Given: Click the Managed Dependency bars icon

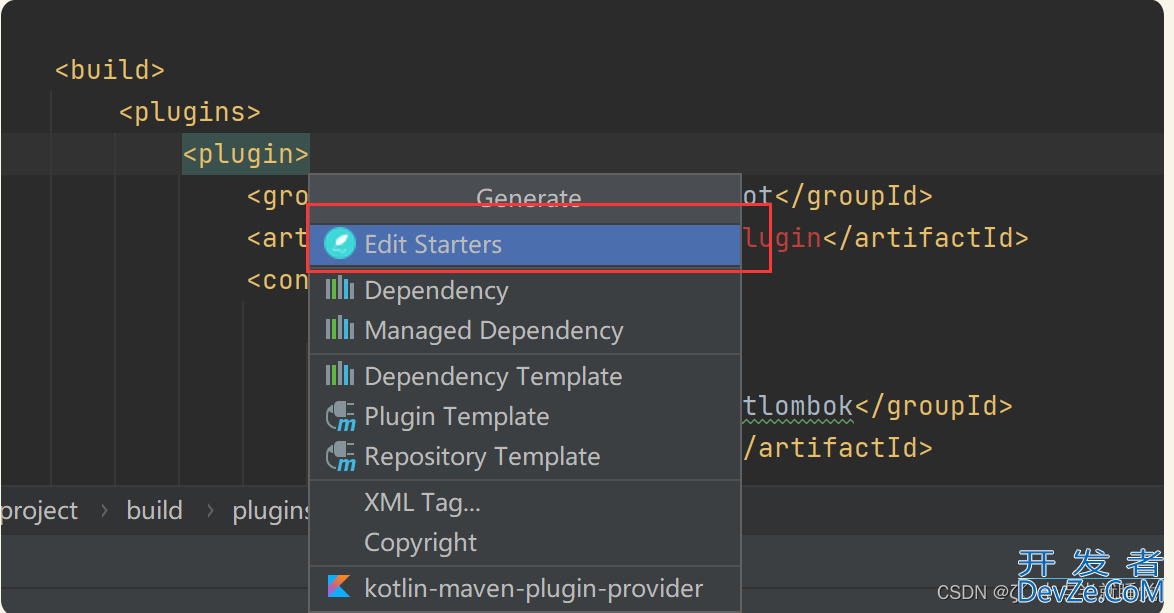Looking at the screenshot, I should [340, 328].
